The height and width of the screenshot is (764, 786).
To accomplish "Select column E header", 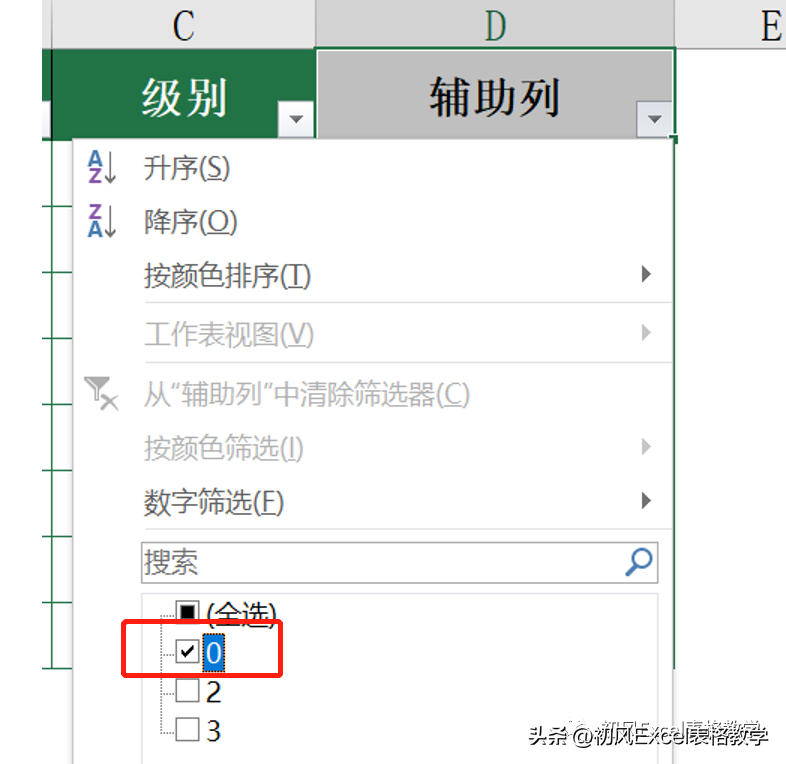I will click(772, 25).
